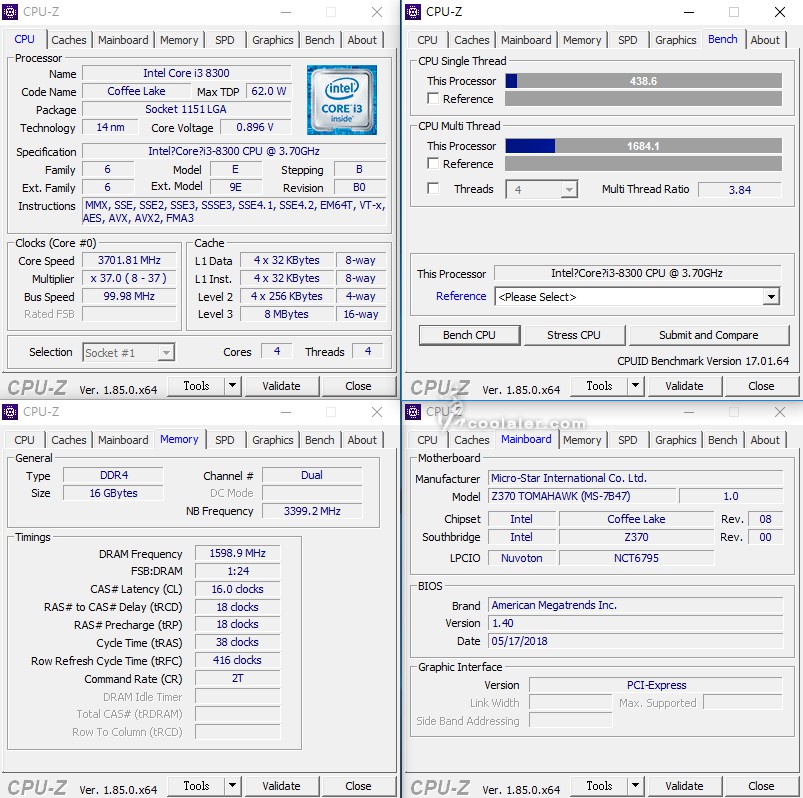Screen dimensions: 803x798
Task: Click Validate in the Mainboard window
Action: (684, 786)
